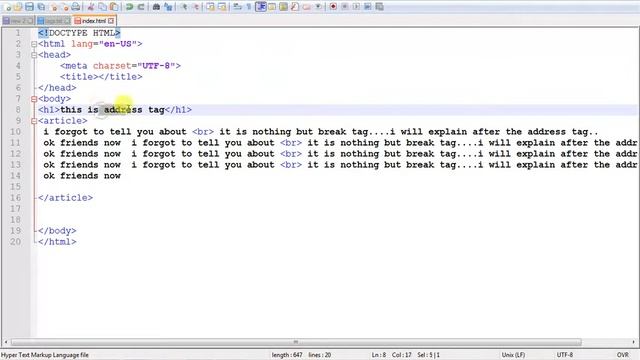Zoom out using the toolbar icon
This screenshot has width=640, height=360.
click(x=196, y=7)
